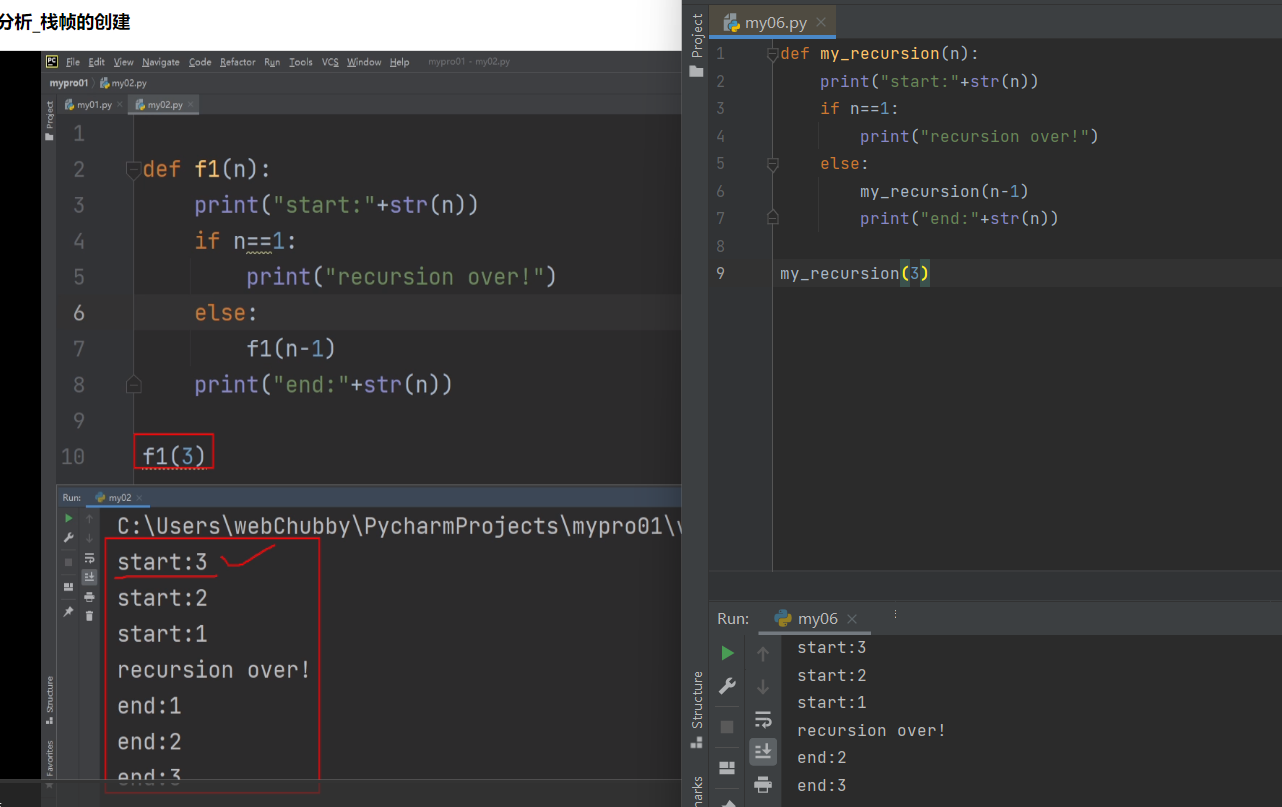The height and width of the screenshot is (807, 1282).
Task: Open the Navigate menu
Action: [x=161, y=62]
